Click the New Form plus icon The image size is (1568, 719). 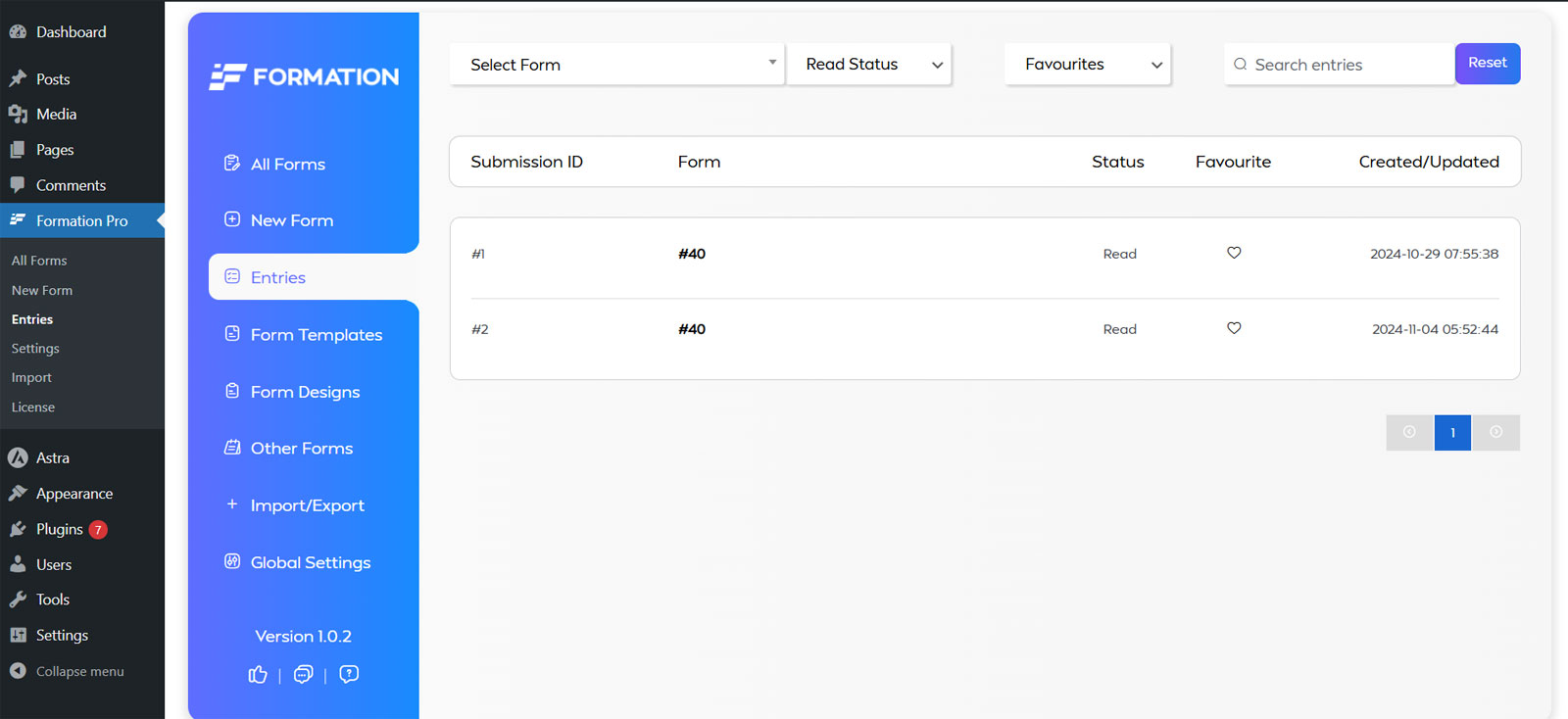click(232, 219)
